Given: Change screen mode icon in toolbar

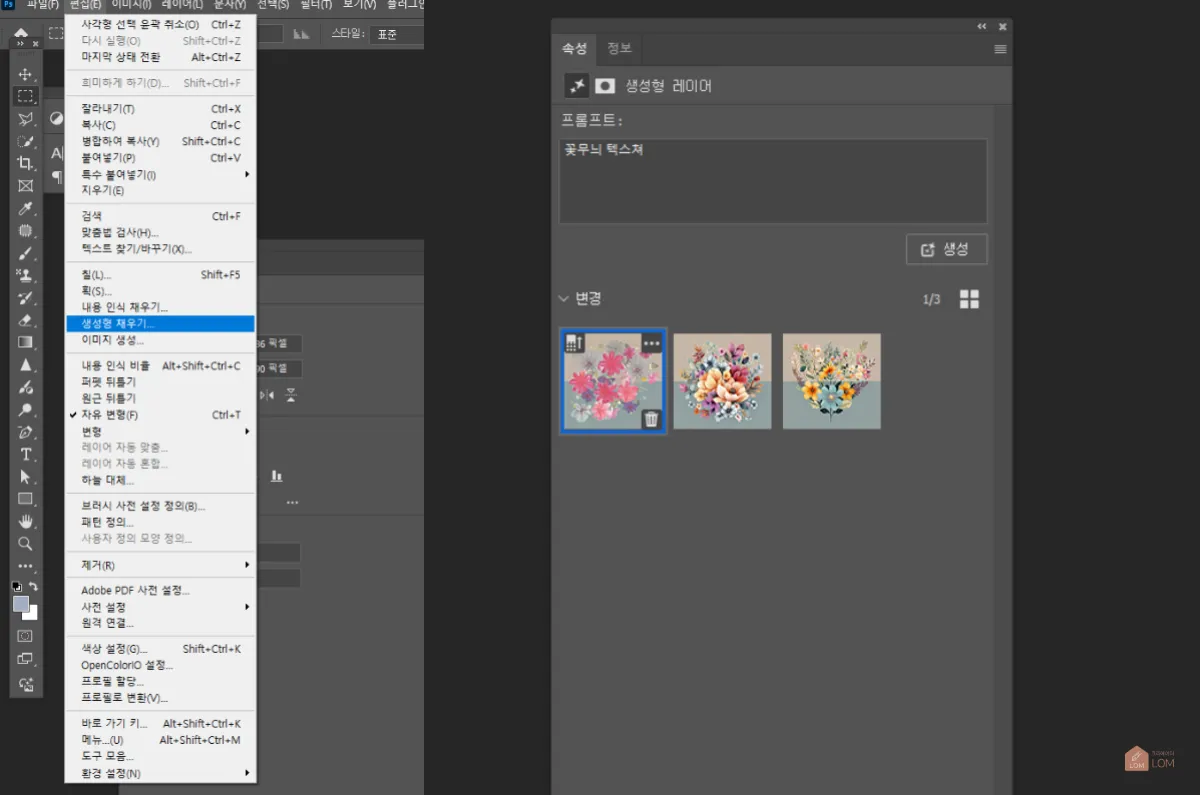Looking at the screenshot, I should [x=26, y=659].
